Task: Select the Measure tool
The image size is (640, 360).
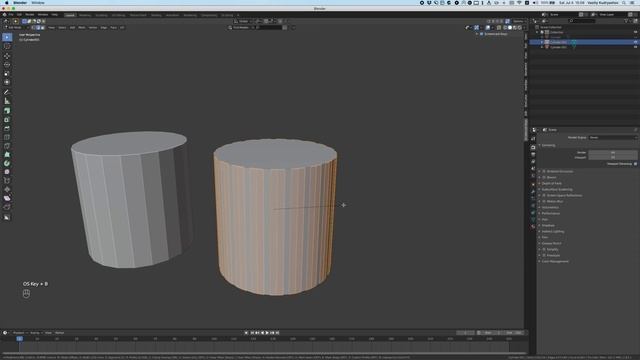Action: pos(7,101)
